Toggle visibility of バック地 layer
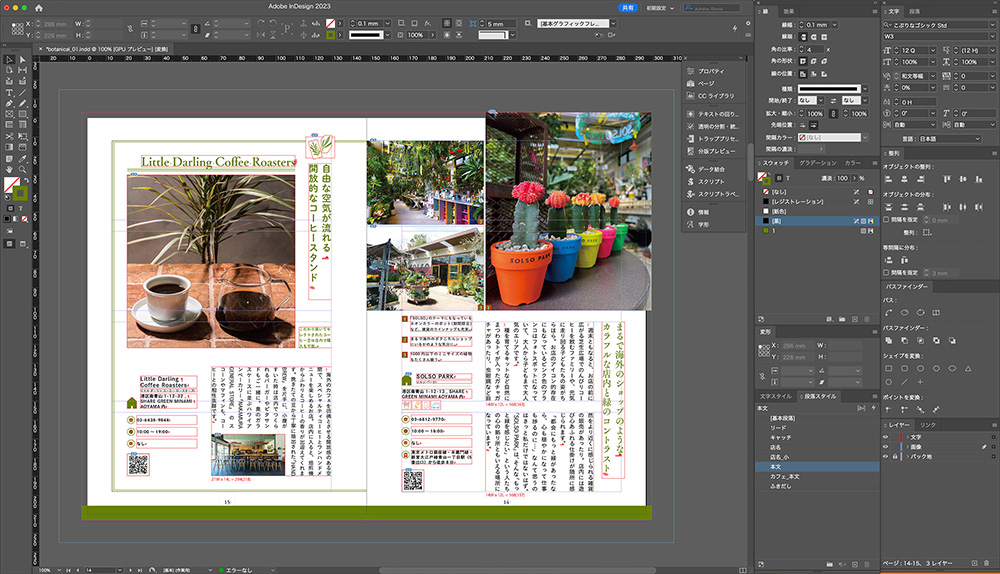The width and height of the screenshot is (1000, 574). (886, 456)
